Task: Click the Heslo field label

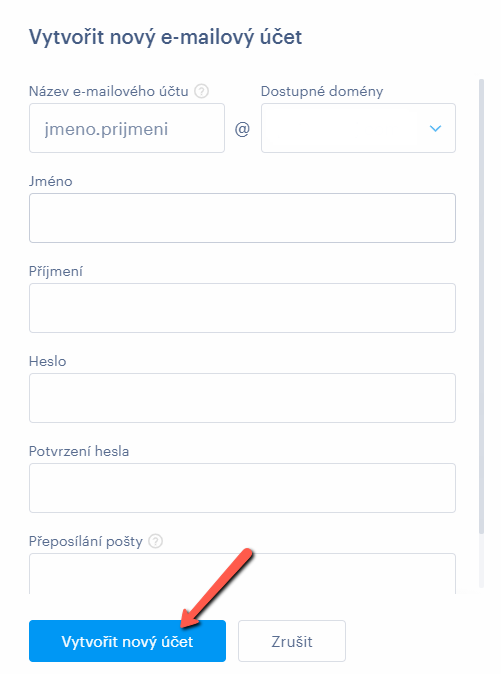Action: [47, 361]
